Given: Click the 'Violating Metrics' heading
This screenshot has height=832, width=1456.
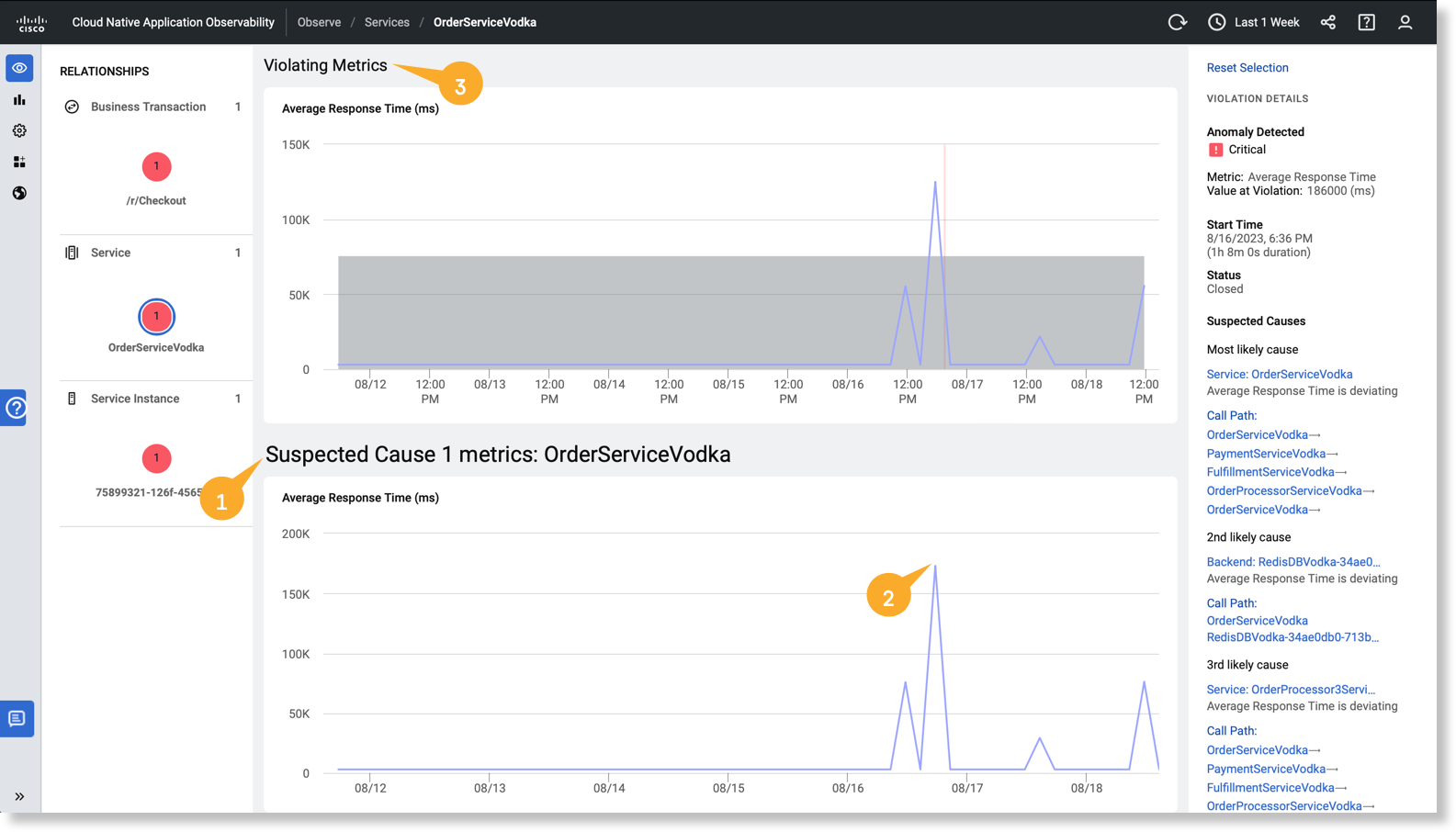Looking at the screenshot, I should 325,65.
